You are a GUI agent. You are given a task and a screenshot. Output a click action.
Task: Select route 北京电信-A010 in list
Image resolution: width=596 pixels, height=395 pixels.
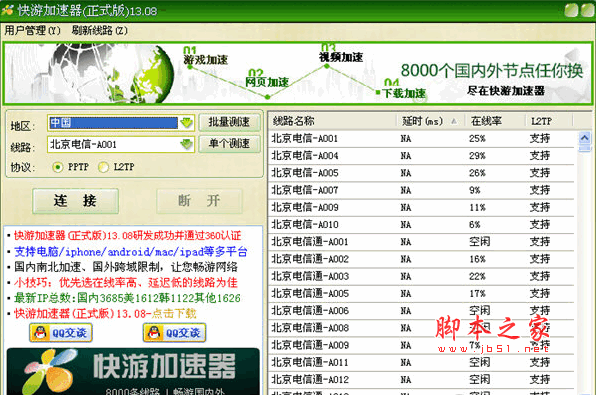(x=421, y=225)
